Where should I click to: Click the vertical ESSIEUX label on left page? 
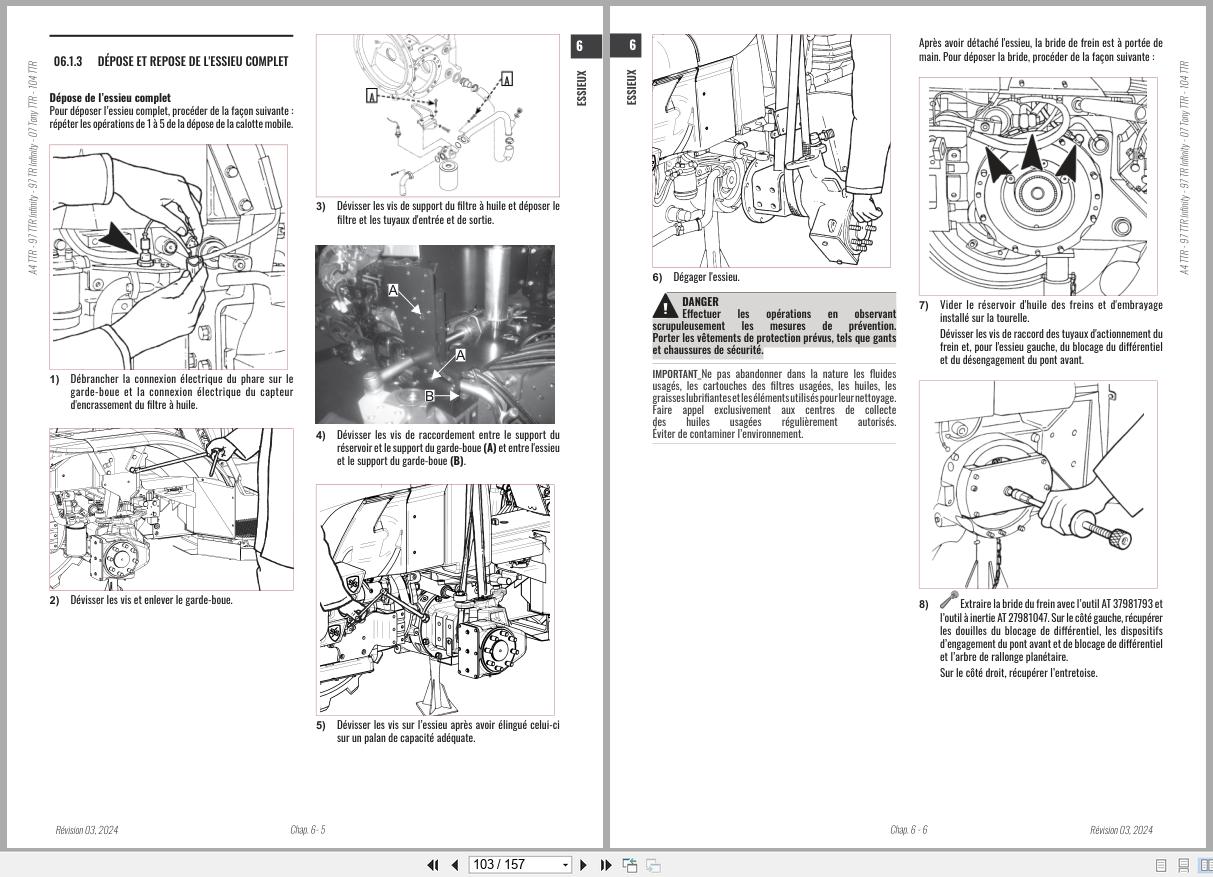point(583,87)
